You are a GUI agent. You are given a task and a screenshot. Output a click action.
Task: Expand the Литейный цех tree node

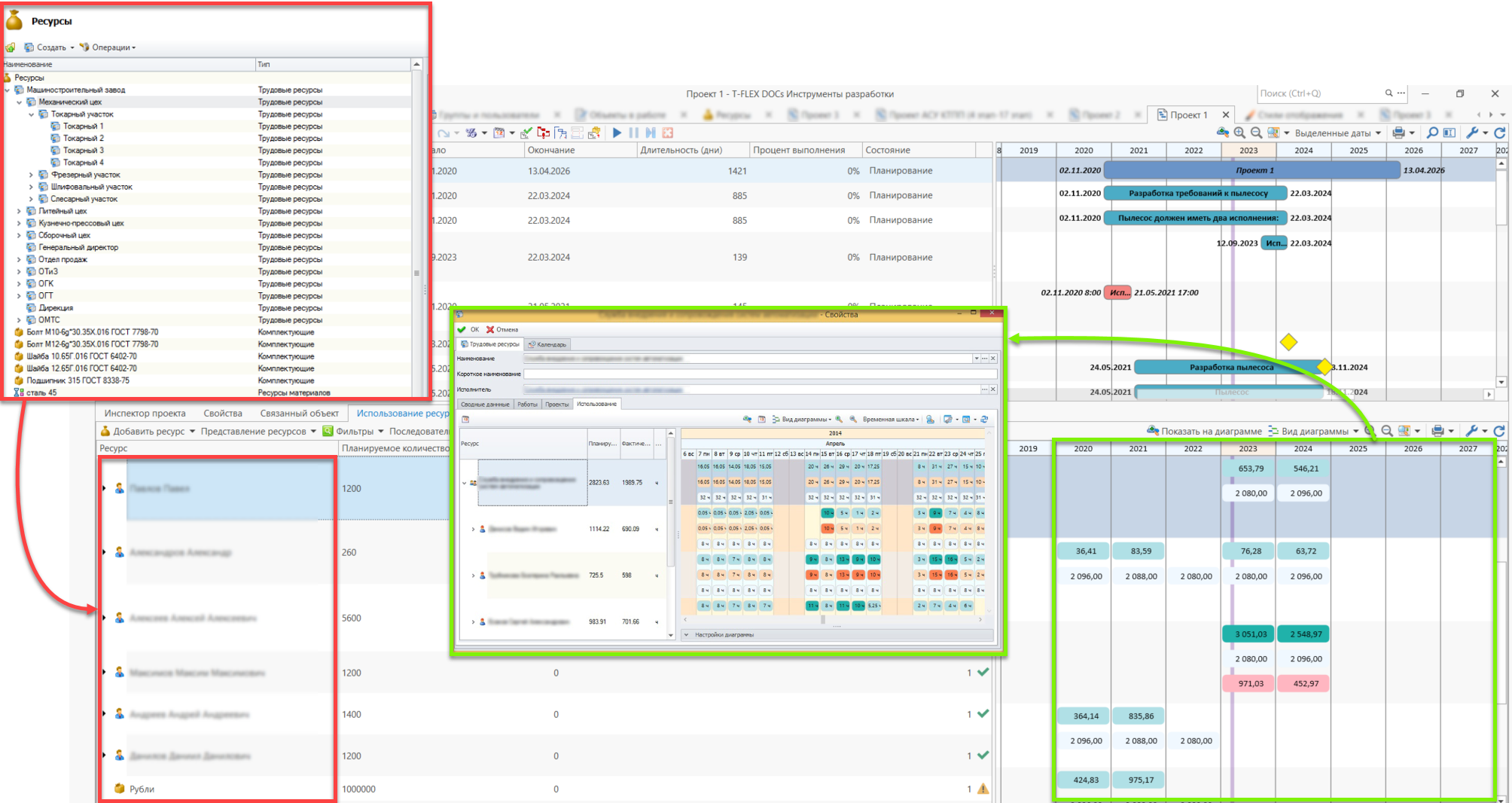click(20, 211)
